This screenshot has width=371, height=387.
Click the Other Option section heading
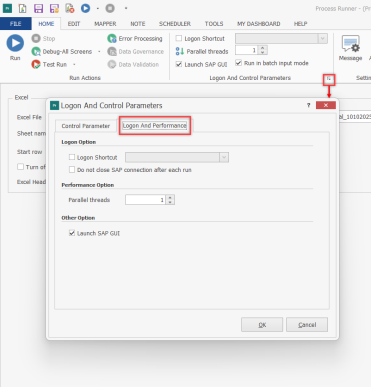(78, 218)
